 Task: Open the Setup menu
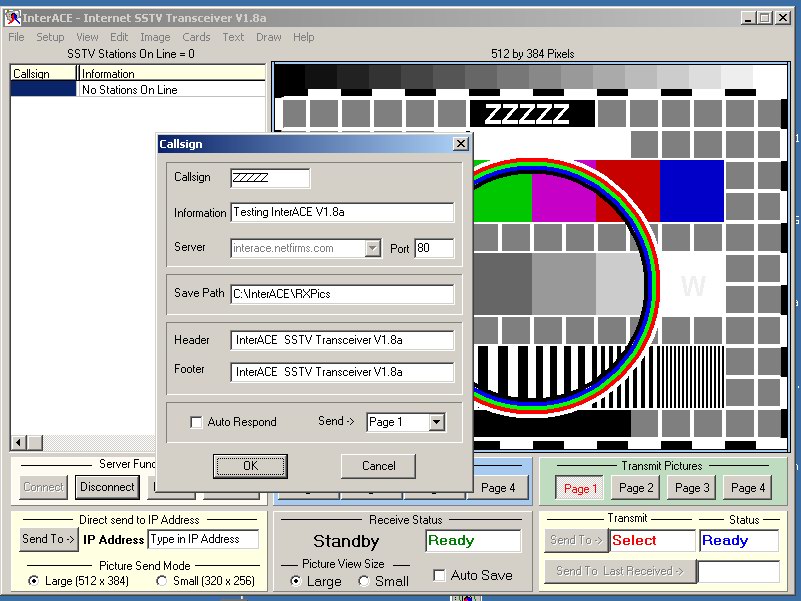tap(50, 37)
